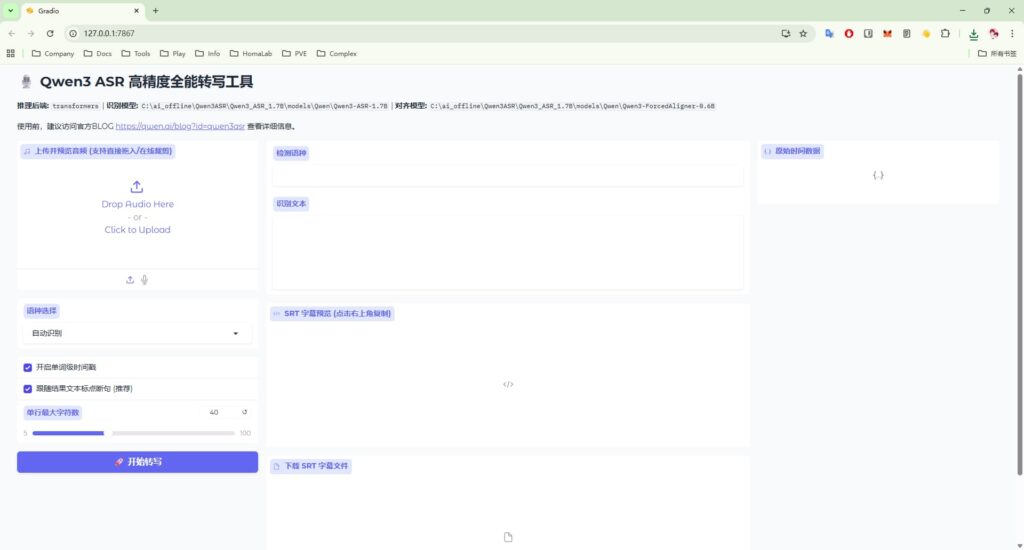
Task: Start transcription with the 开始转写 button
Action: click(x=137, y=462)
